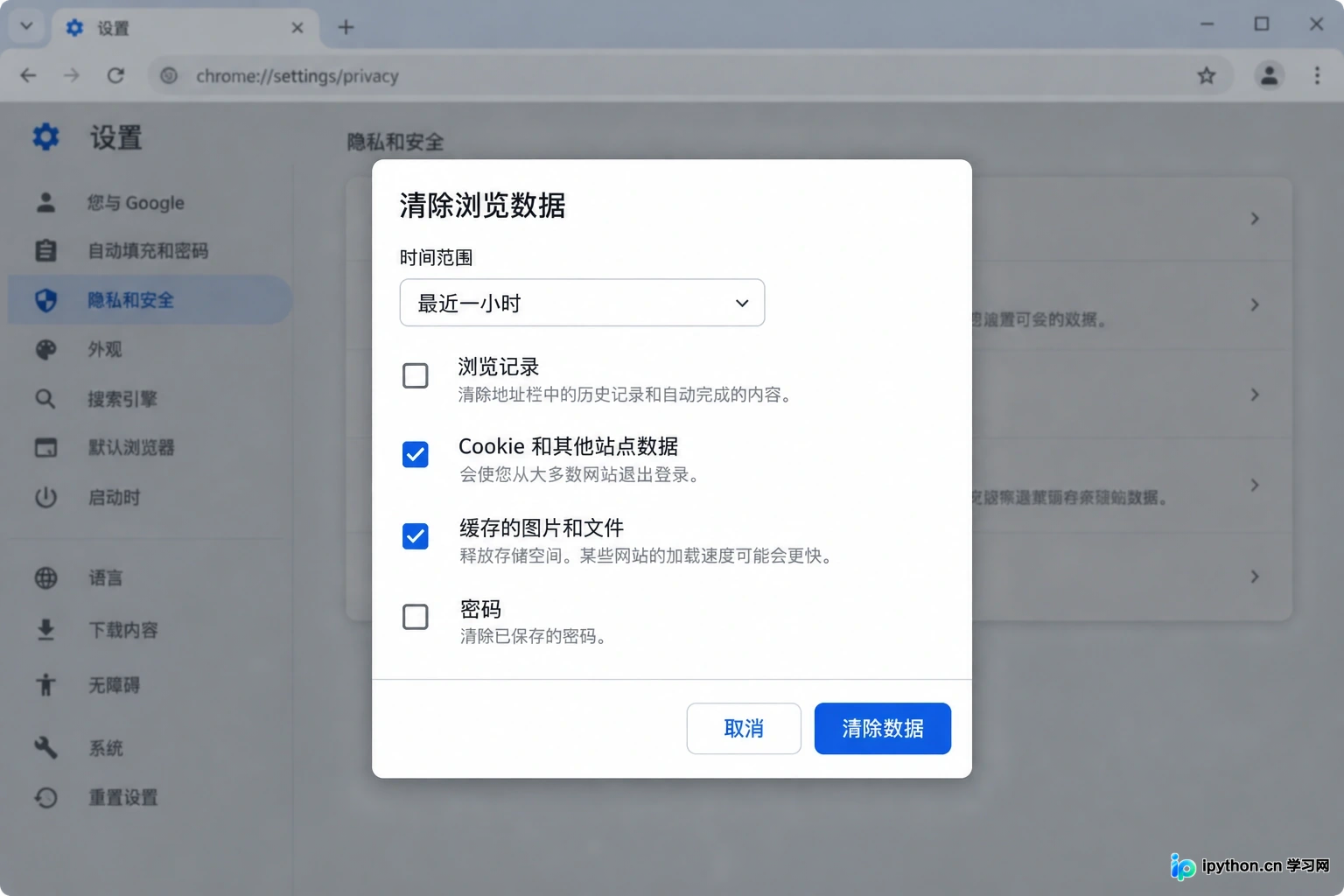Screen dimensions: 1344x896
Task: Click the 默认浏览器 window icon
Action: (45, 448)
